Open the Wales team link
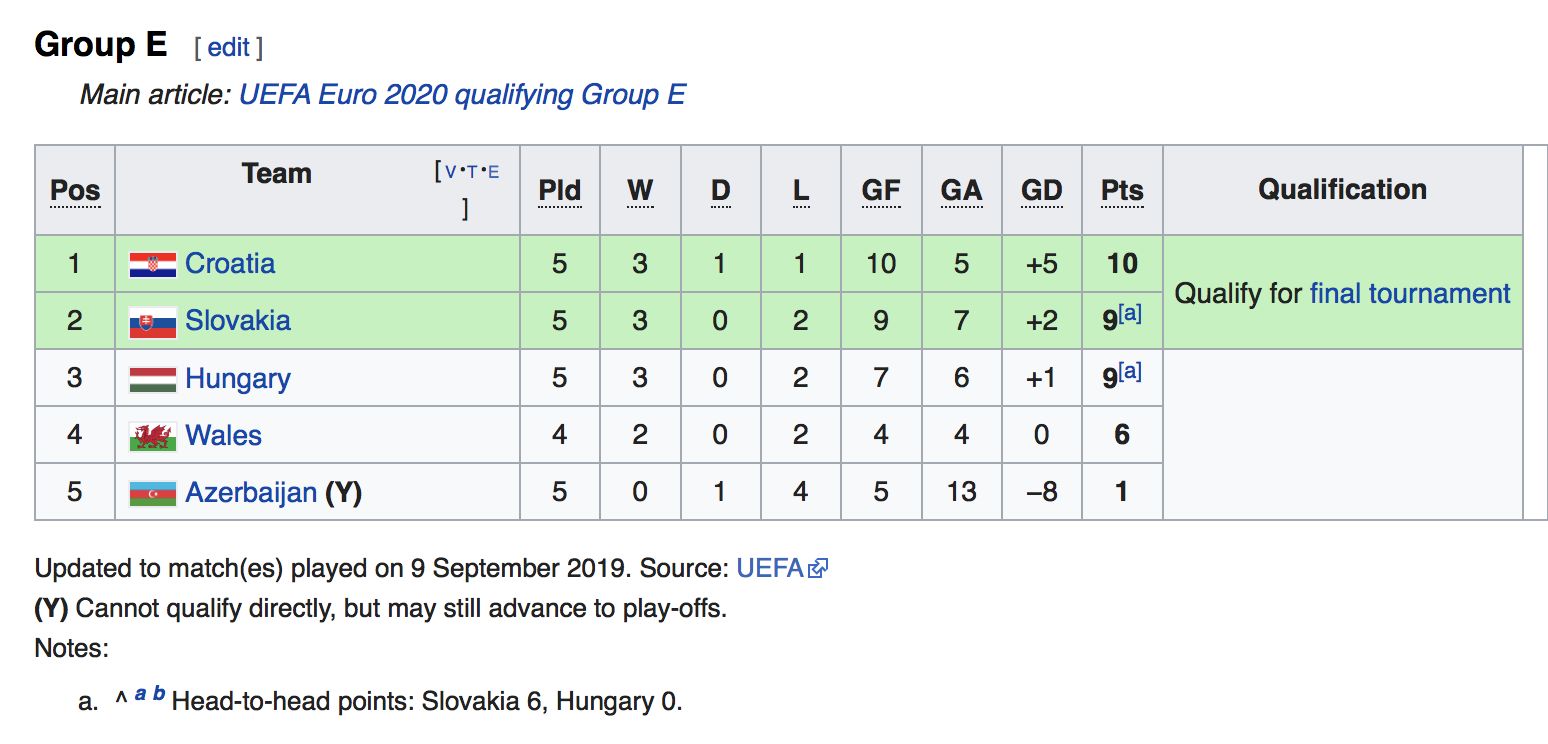Viewport: 1548px width, 744px height. pos(223,436)
